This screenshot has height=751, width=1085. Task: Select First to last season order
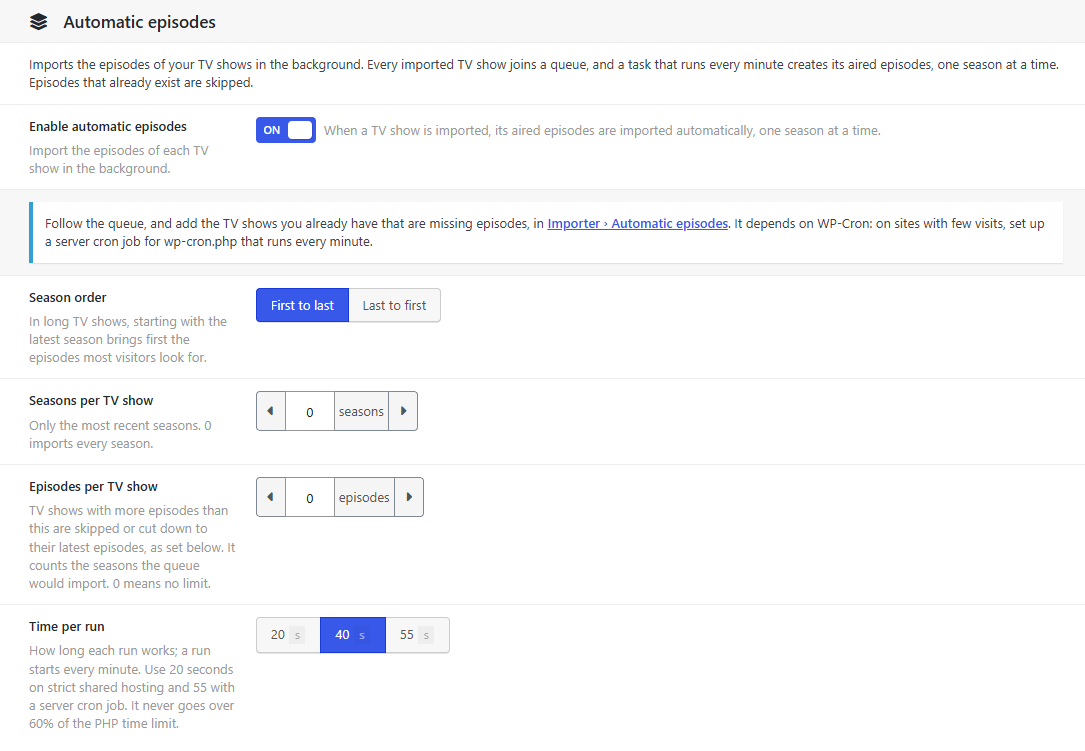[302, 305]
